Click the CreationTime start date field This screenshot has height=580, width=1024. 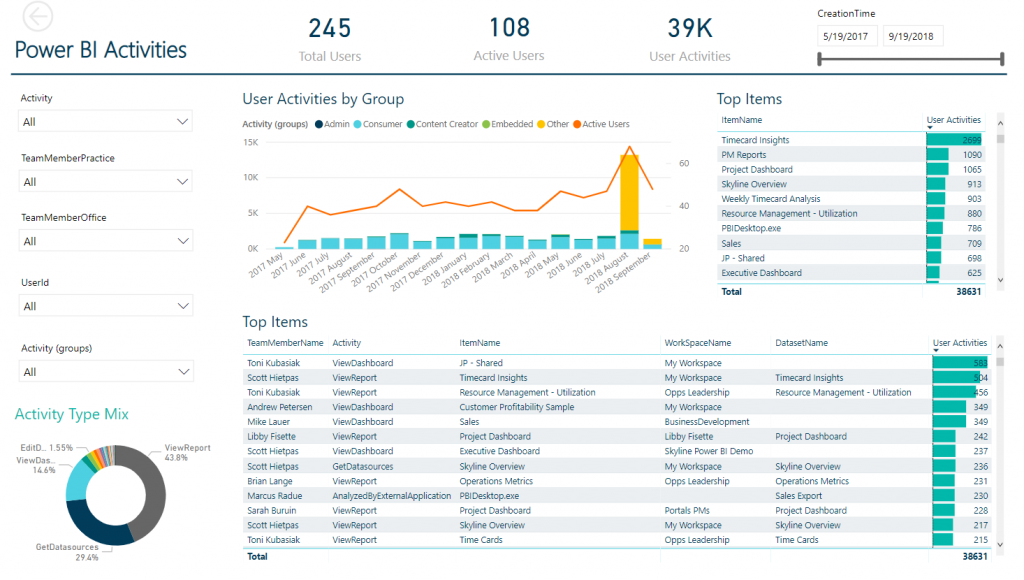click(848, 36)
